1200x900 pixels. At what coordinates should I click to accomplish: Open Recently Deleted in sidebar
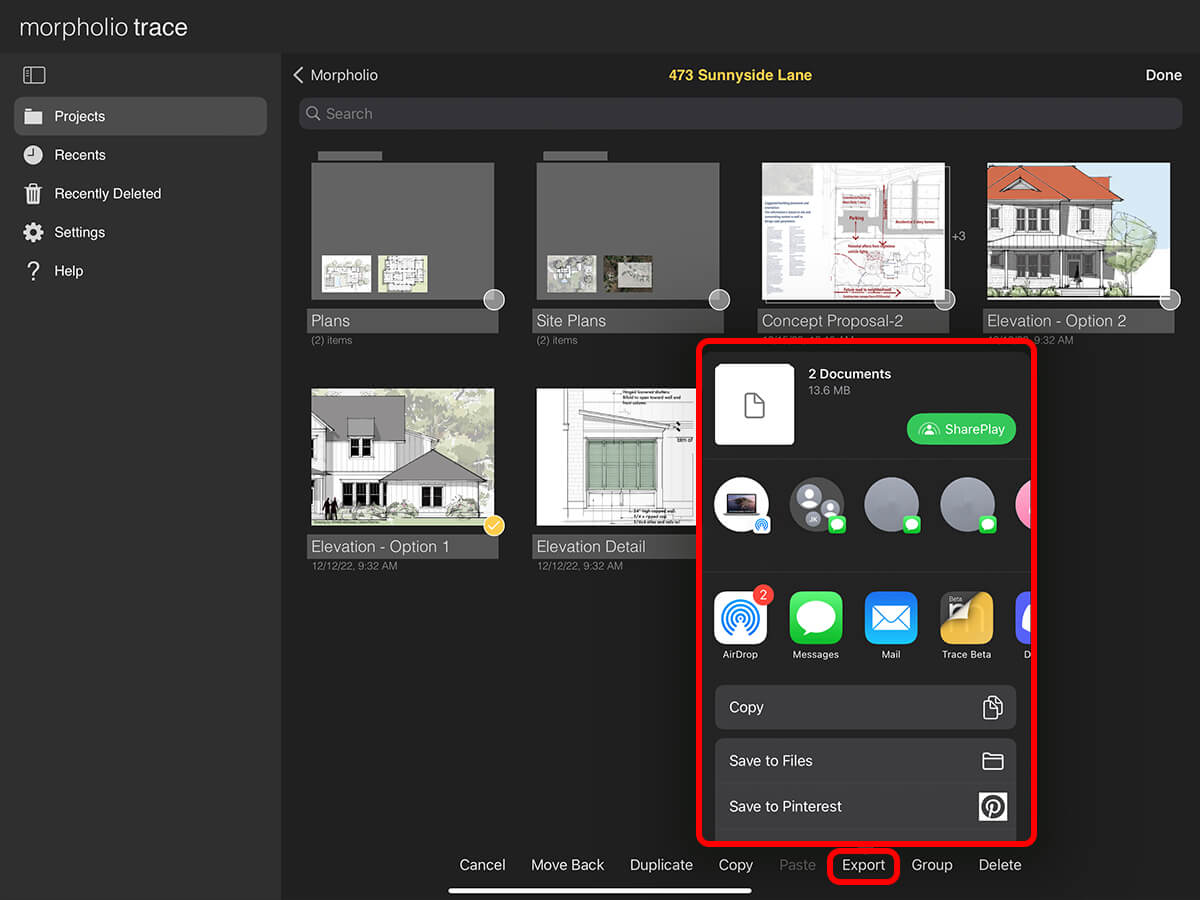tap(107, 194)
